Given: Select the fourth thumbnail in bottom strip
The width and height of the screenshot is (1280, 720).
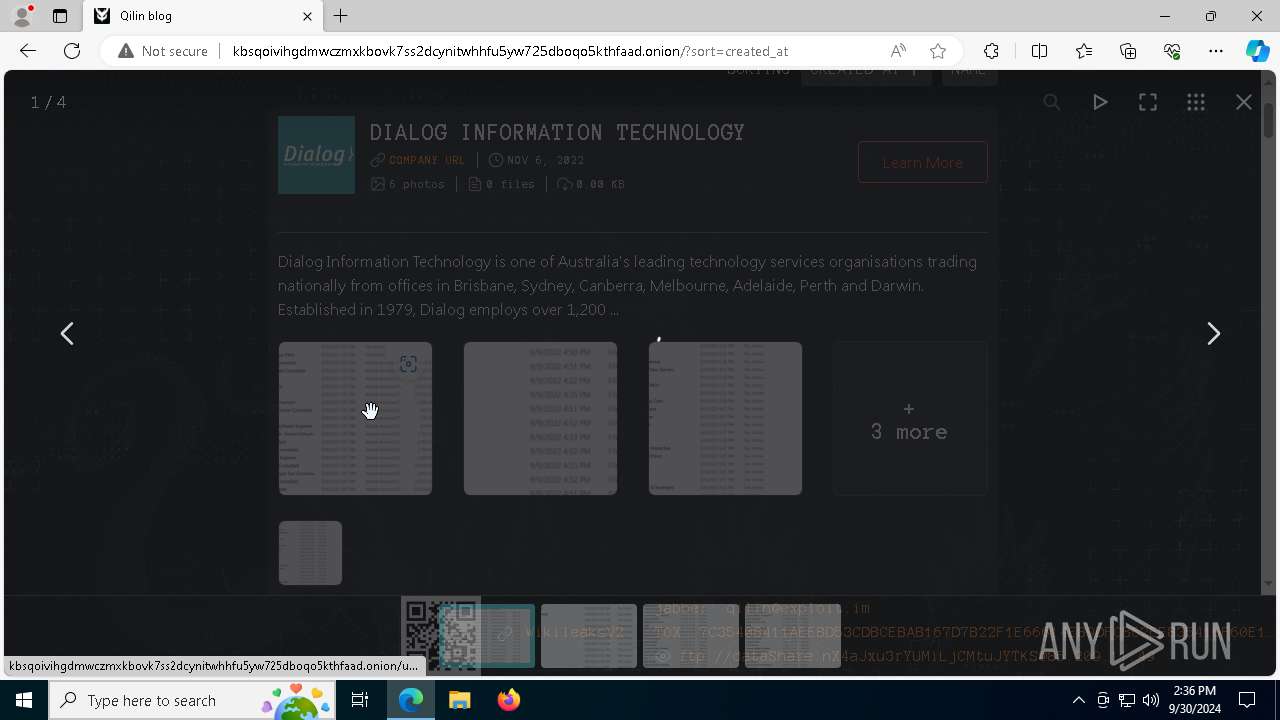Looking at the screenshot, I should (793, 636).
